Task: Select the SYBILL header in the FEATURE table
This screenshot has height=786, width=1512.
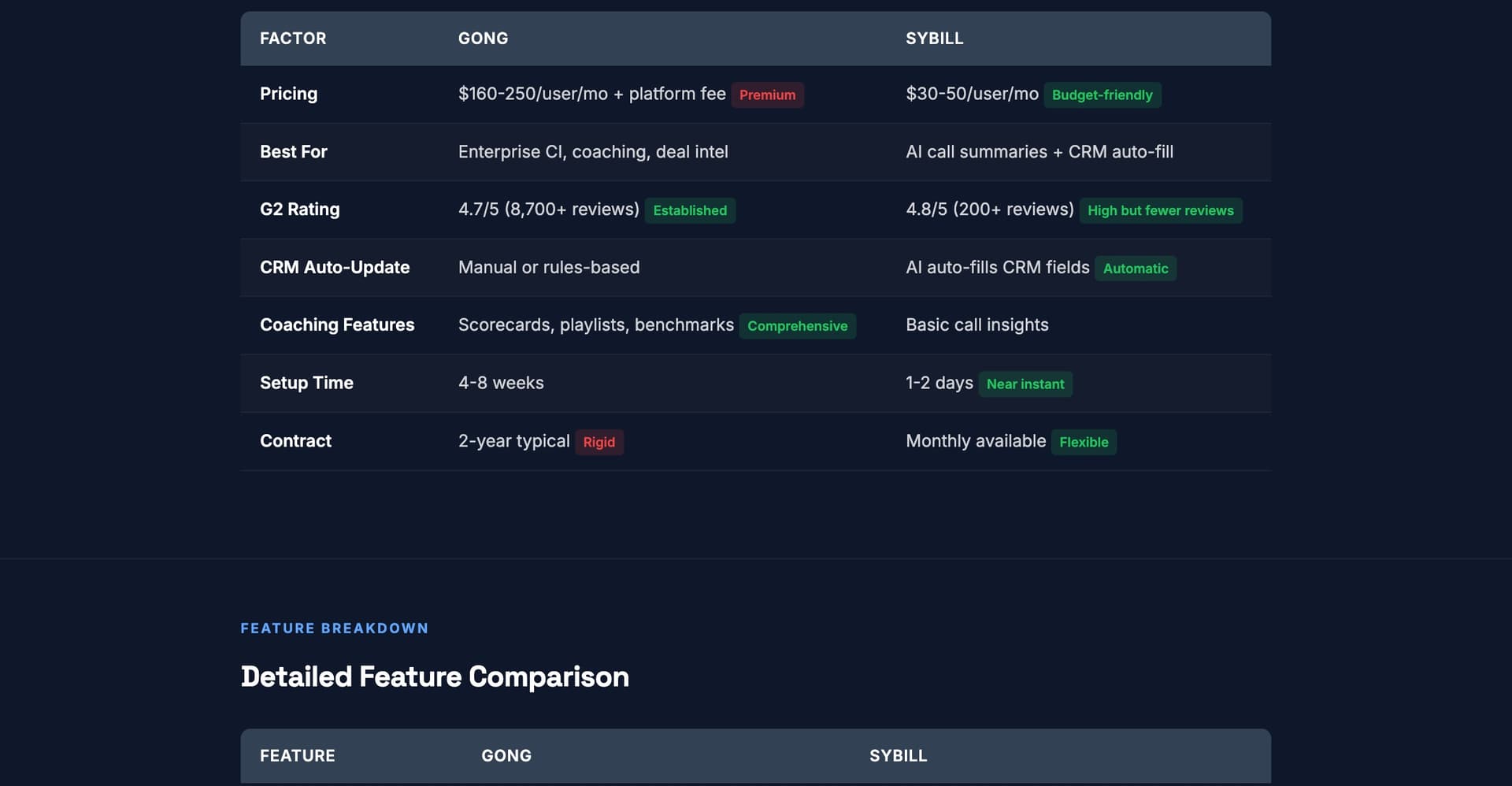Action: pyautogui.click(x=898, y=756)
